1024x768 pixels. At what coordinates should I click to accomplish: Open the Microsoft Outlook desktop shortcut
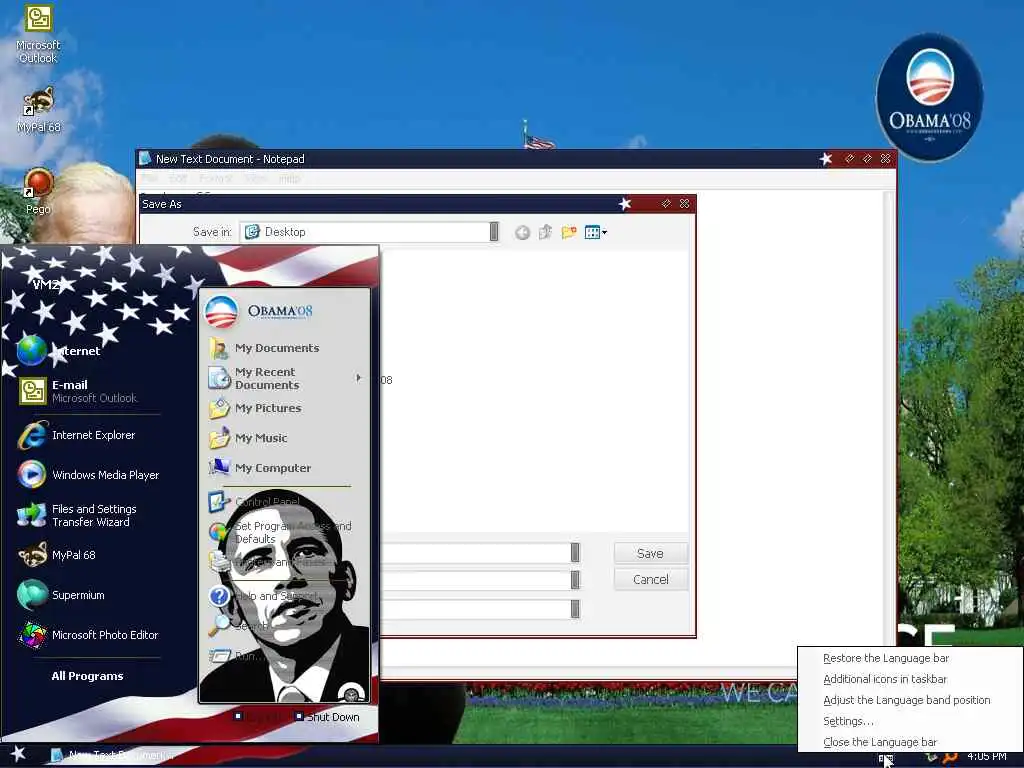click(38, 33)
